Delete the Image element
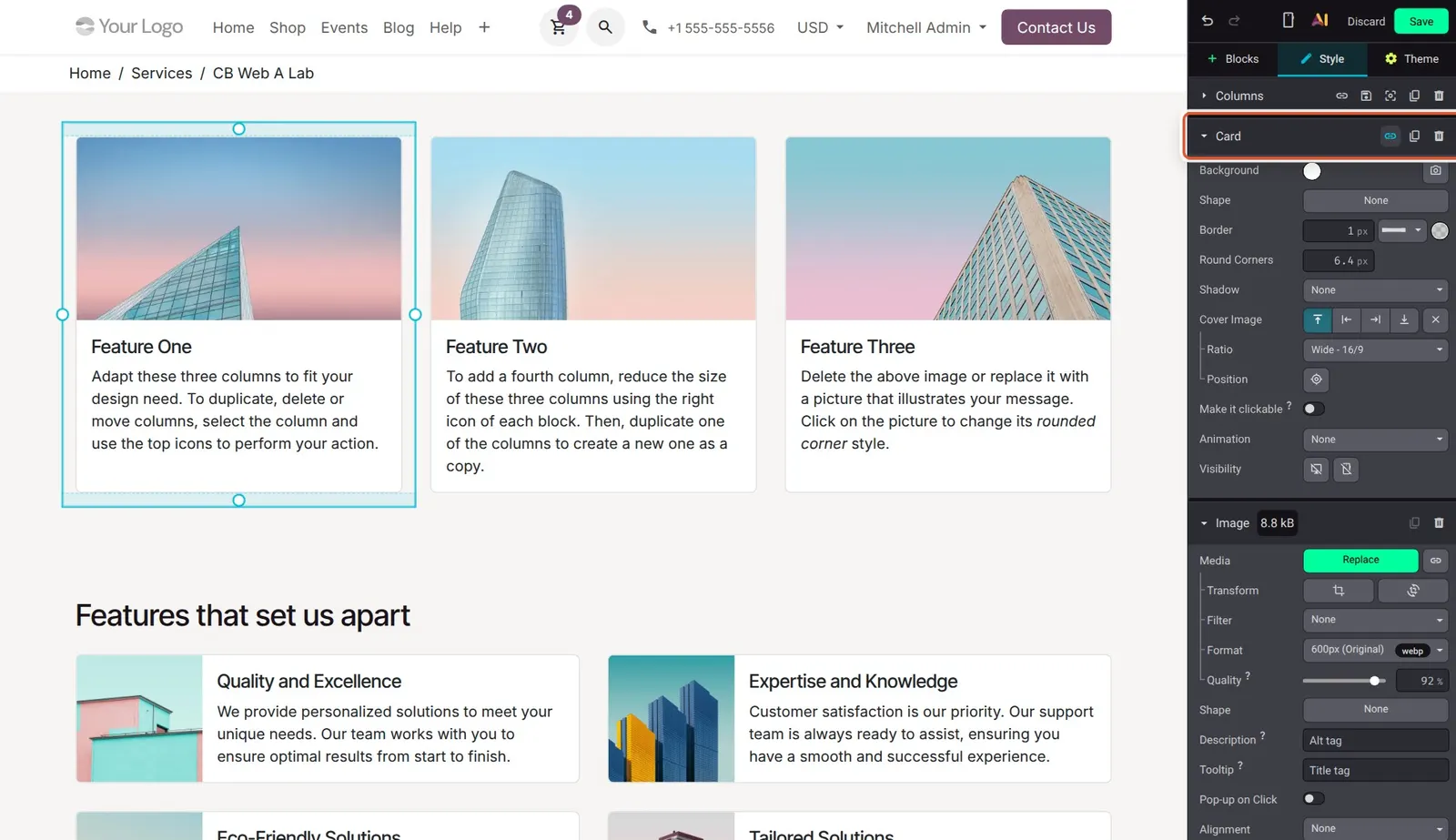The height and width of the screenshot is (840, 1456). click(x=1439, y=523)
